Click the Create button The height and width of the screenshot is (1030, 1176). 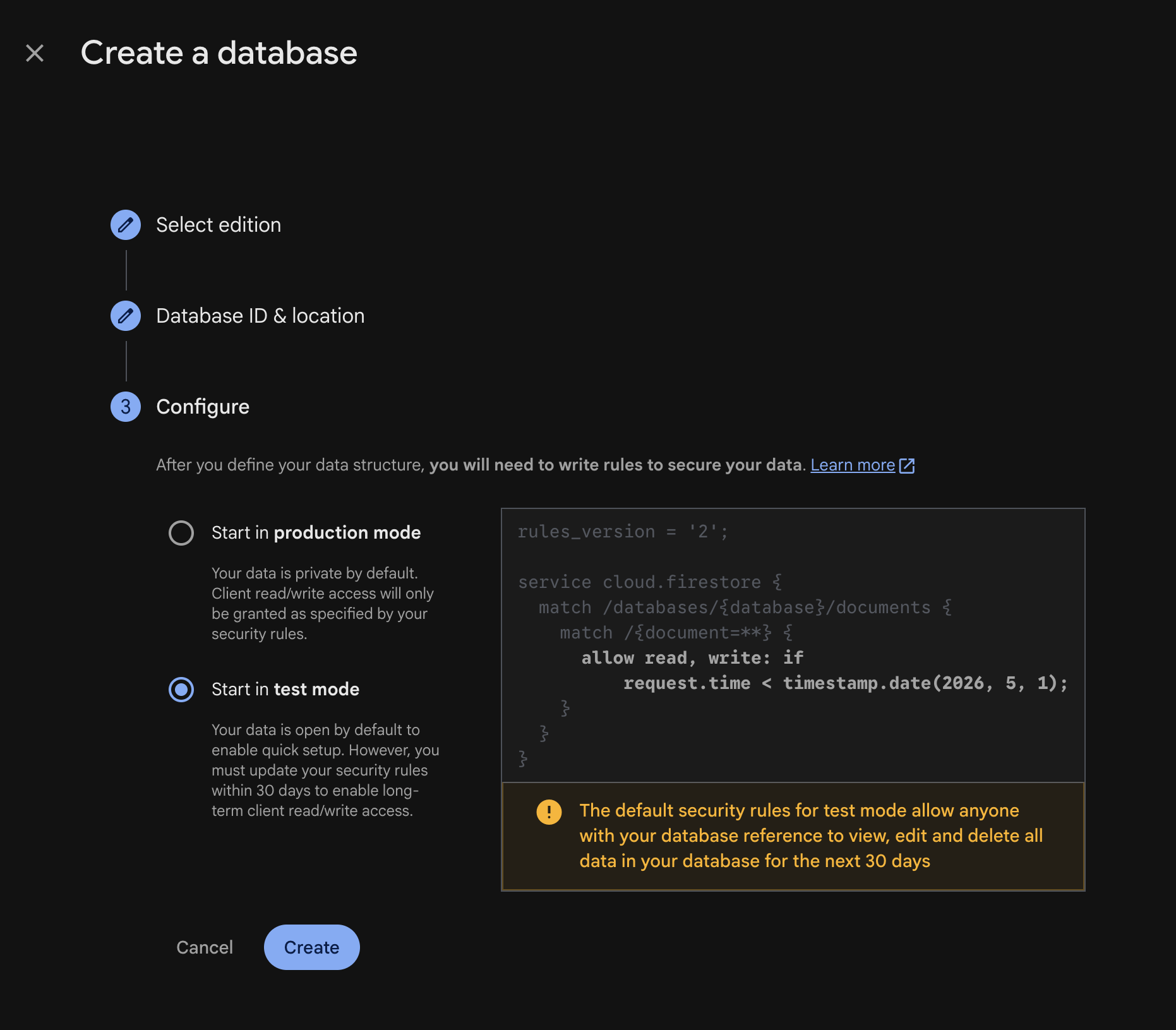tap(311, 947)
